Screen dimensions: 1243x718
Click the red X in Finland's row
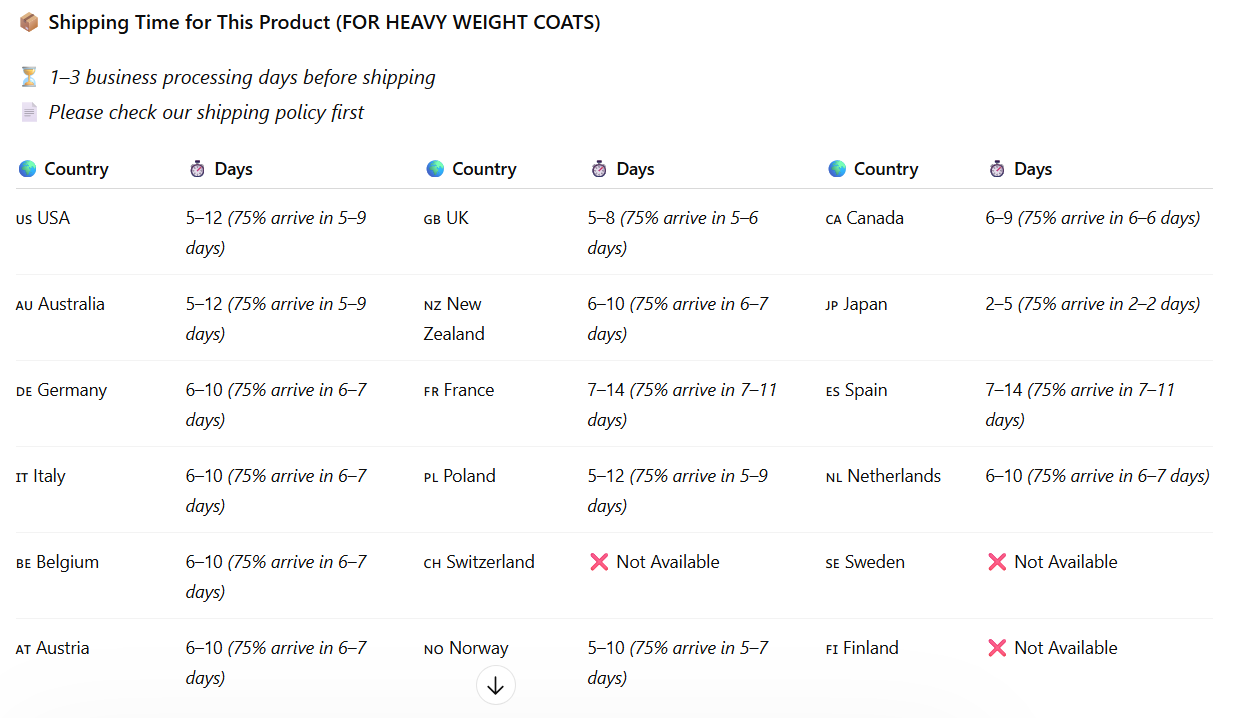997,648
